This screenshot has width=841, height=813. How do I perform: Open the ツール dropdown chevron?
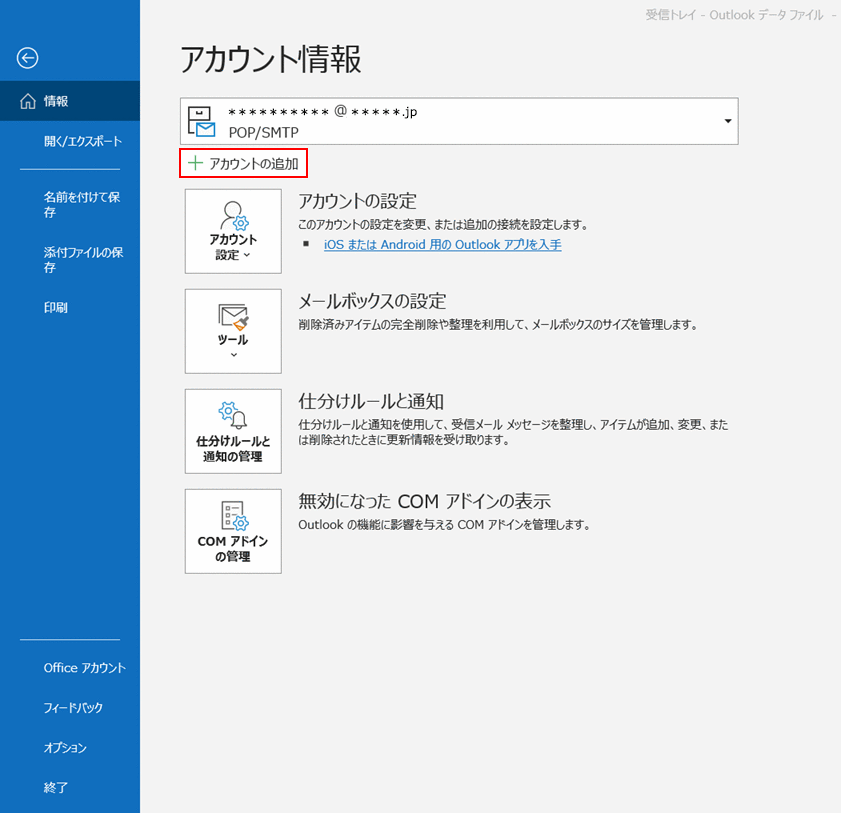click(233, 355)
